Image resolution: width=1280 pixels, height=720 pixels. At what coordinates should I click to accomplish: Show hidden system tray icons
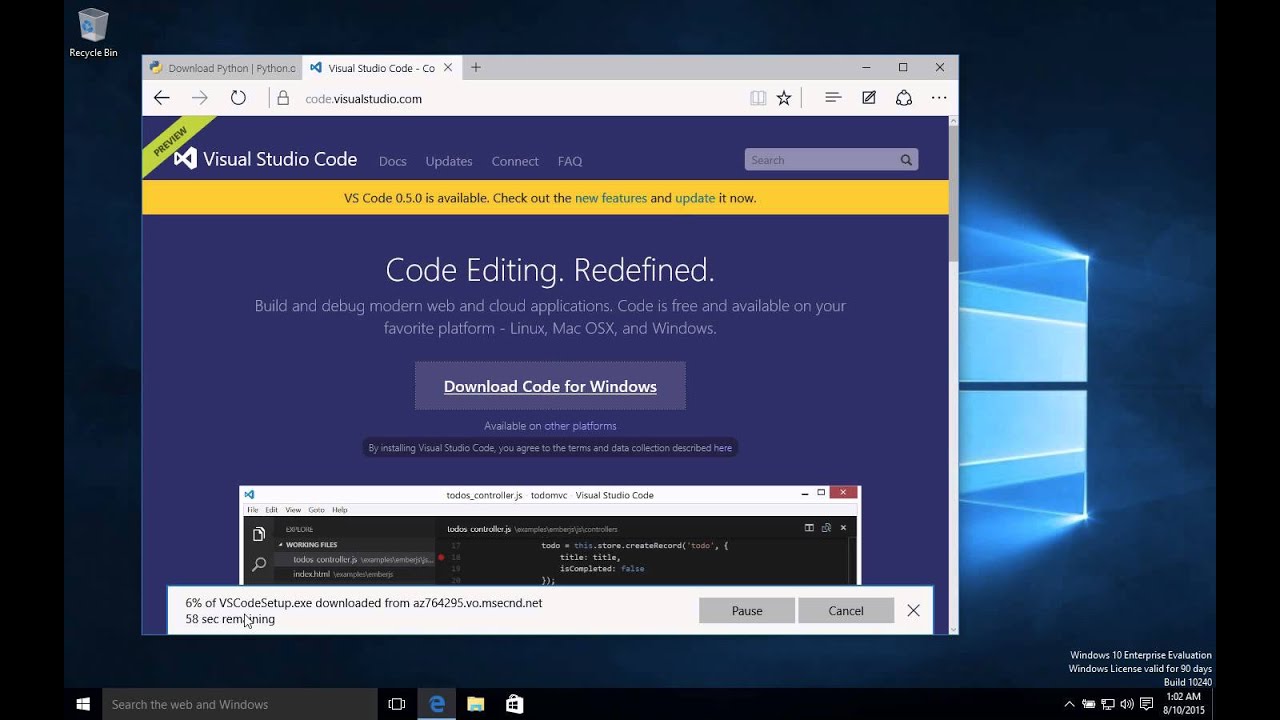tap(1070, 704)
